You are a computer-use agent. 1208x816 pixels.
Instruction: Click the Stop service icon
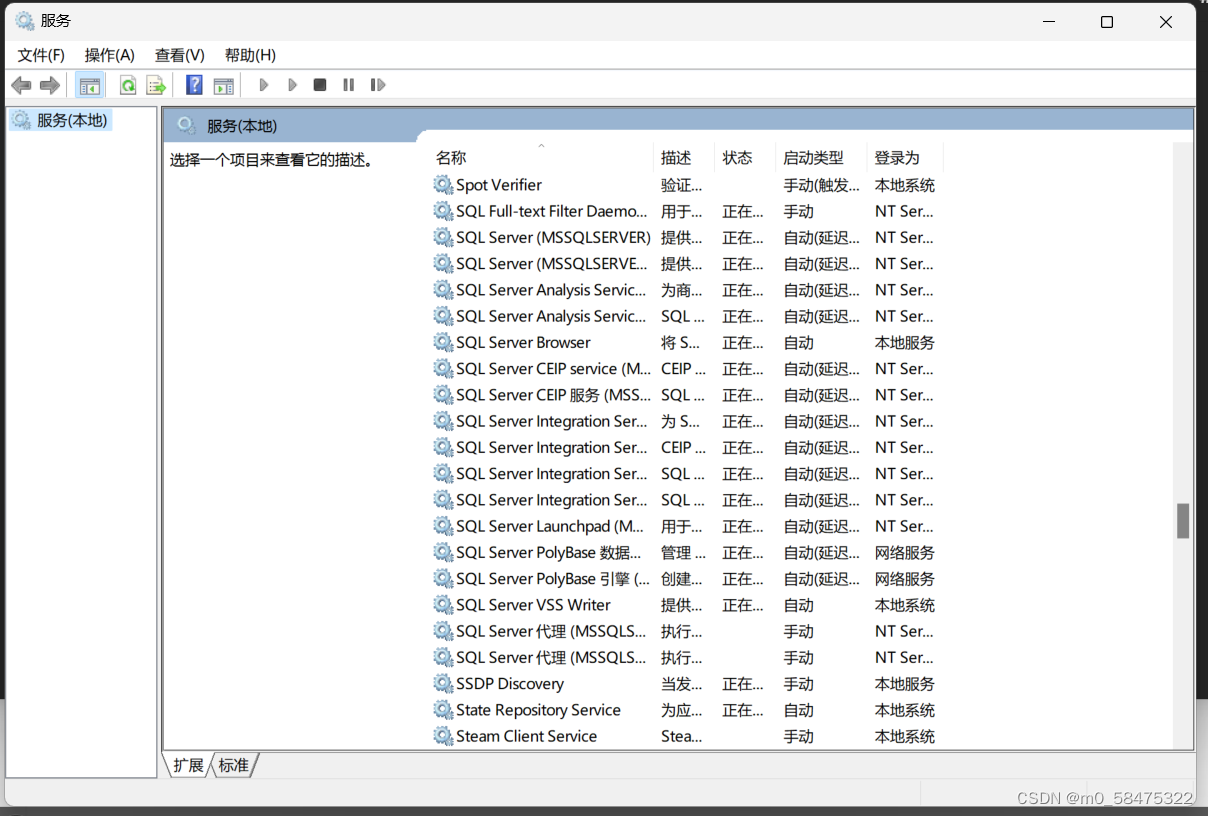[x=319, y=85]
